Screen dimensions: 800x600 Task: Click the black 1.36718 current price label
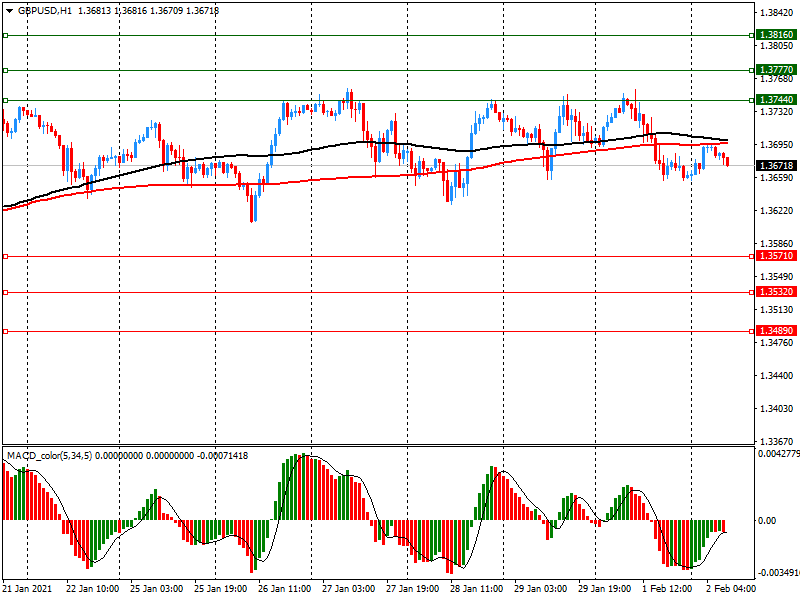coord(776,166)
